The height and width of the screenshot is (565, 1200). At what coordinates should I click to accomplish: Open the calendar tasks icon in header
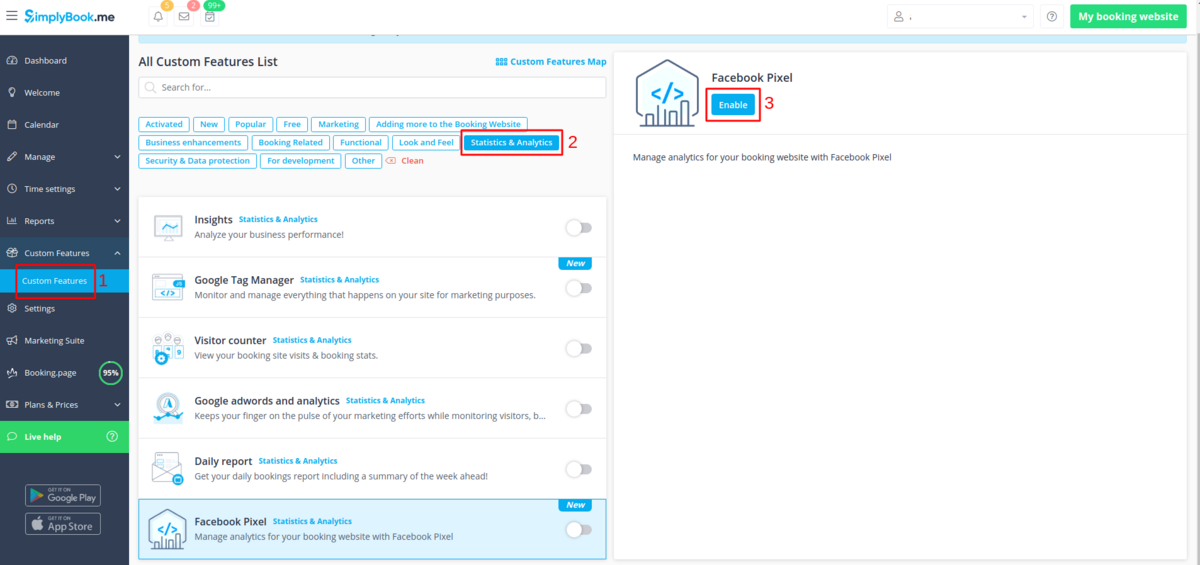tap(210, 17)
